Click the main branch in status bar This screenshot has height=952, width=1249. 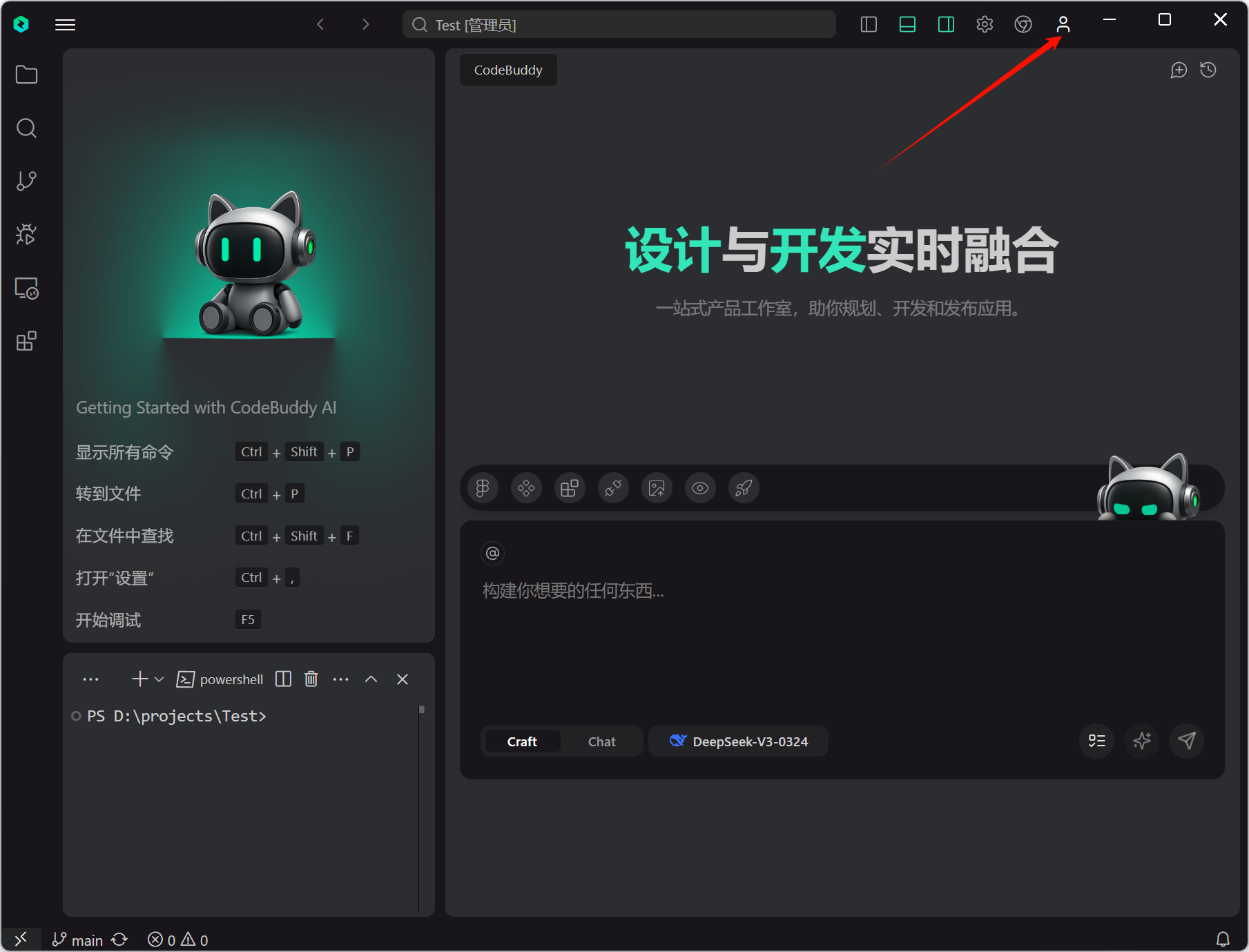78,940
